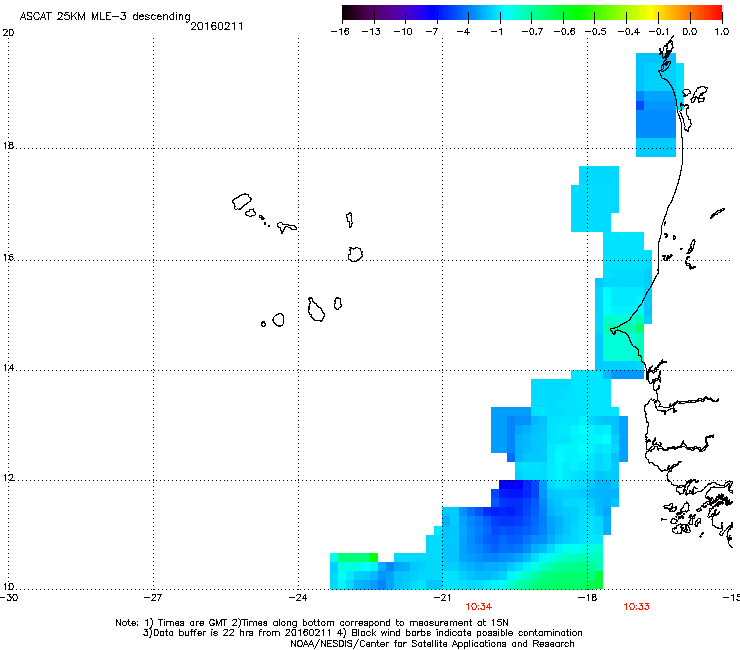Click the colorbar label -0.6
The height and width of the screenshot is (650, 740).
[564, 32]
